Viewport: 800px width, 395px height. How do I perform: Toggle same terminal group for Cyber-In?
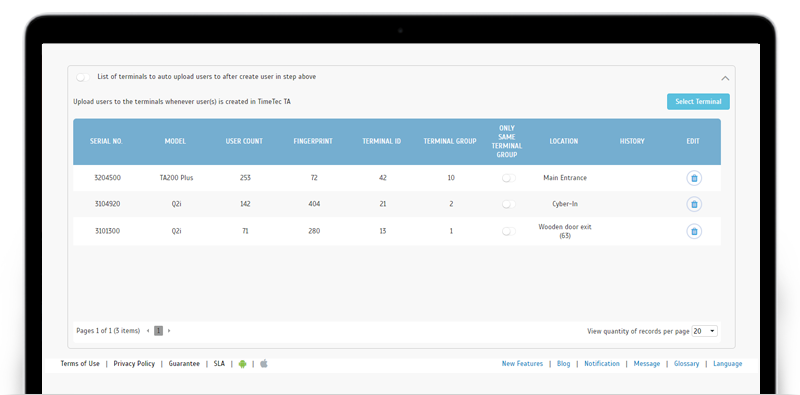point(509,204)
